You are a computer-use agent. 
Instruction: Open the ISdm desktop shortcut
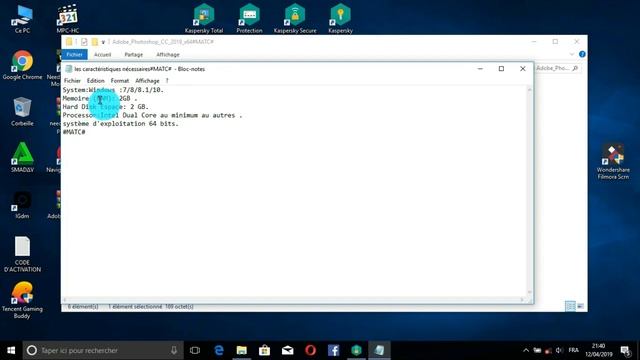click(22, 204)
